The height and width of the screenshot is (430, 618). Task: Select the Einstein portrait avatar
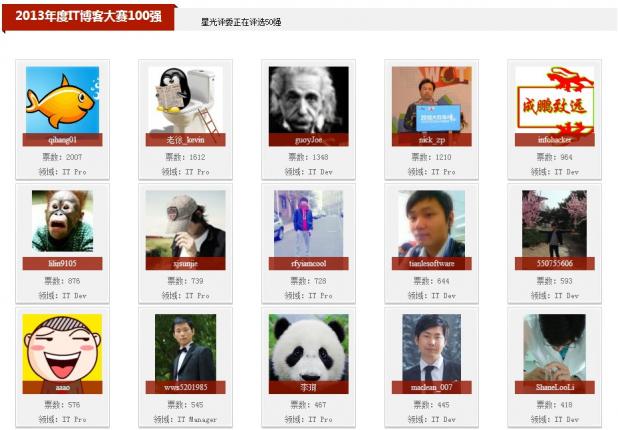click(309, 100)
